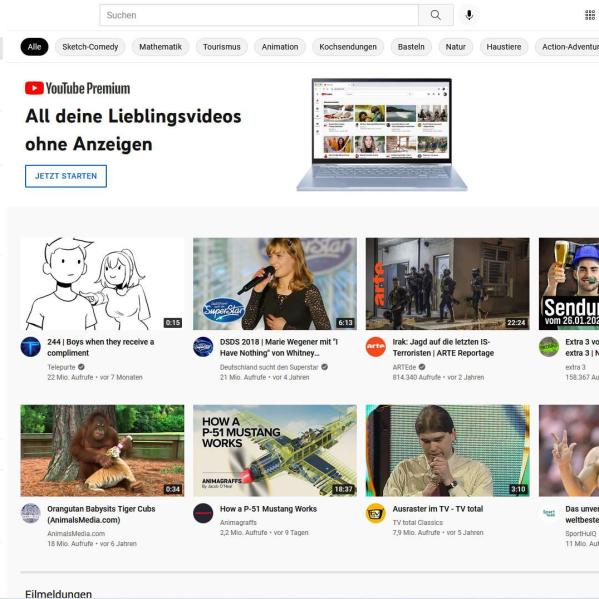The height and width of the screenshot is (599, 599).
Task: Click the laptop image in Premium banner
Action: (x=382, y=134)
